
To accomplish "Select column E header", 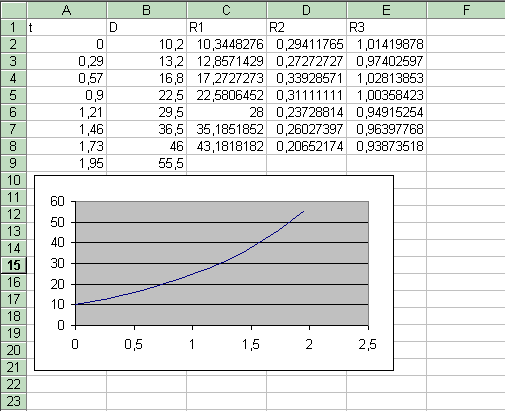I will pyautogui.click(x=387, y=10).
